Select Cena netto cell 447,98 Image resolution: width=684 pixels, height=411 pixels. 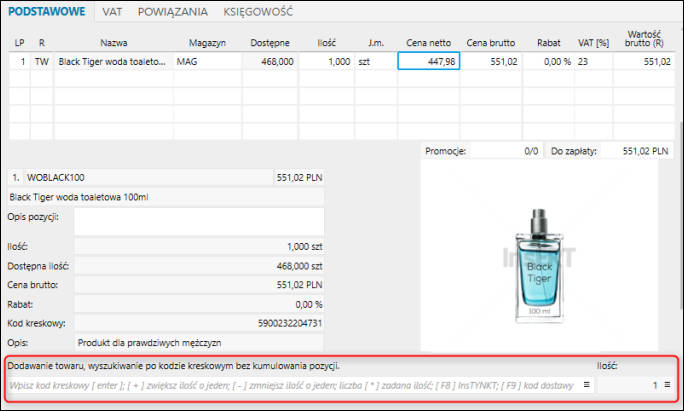(428, 62)
